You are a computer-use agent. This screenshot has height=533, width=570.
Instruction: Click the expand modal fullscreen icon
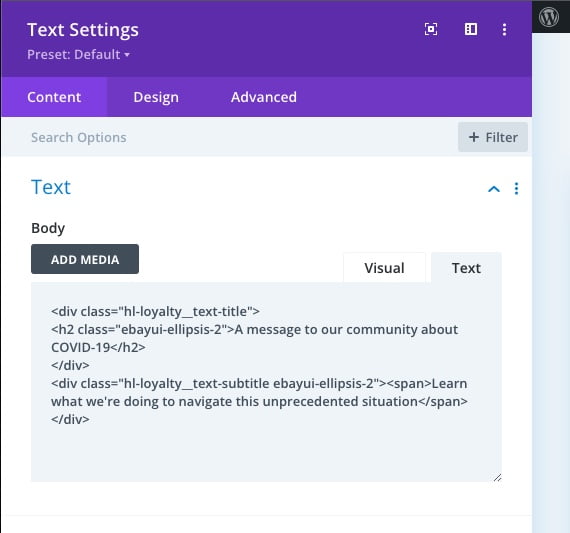(431, 29)
